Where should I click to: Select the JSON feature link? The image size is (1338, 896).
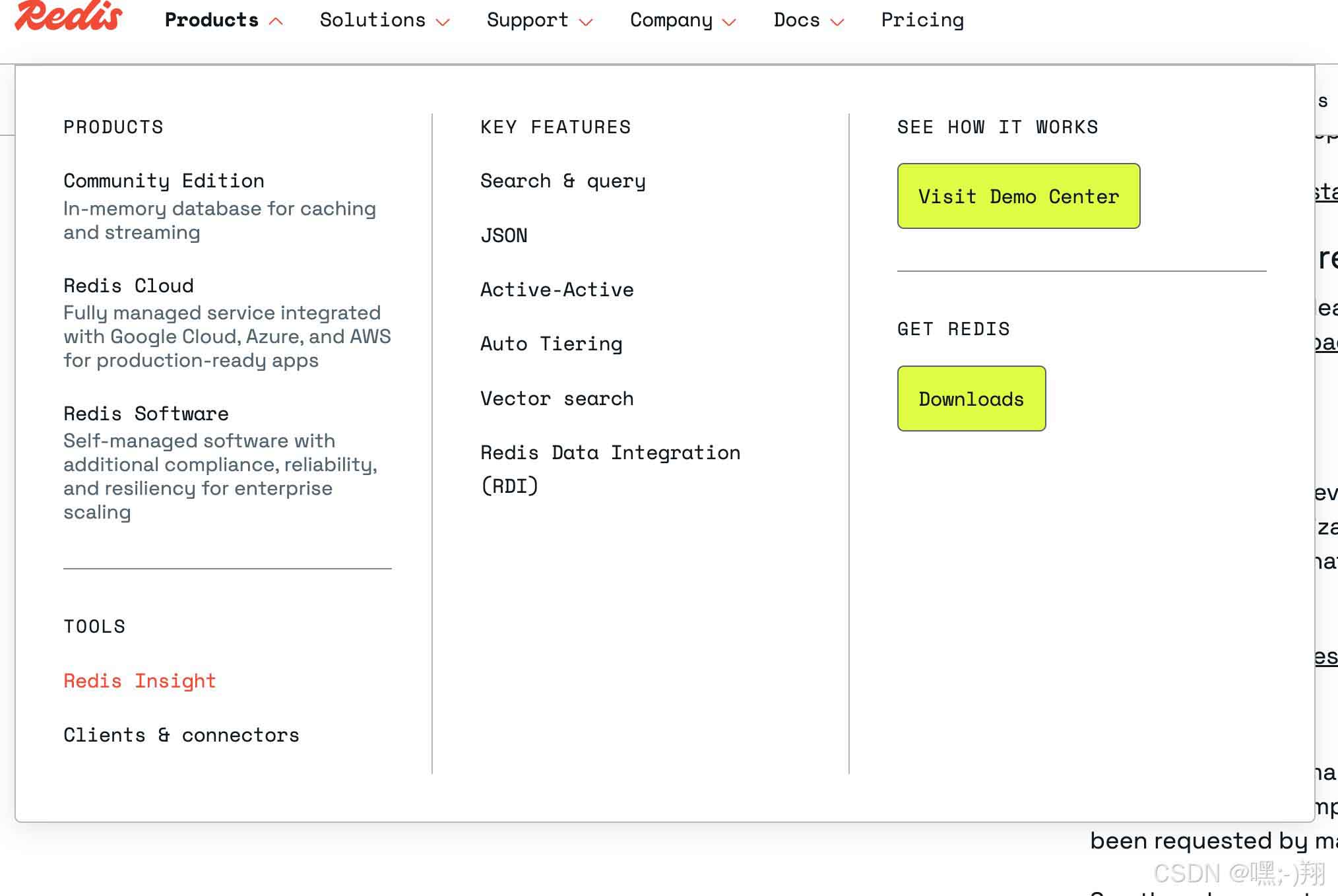tap(504, 236)
